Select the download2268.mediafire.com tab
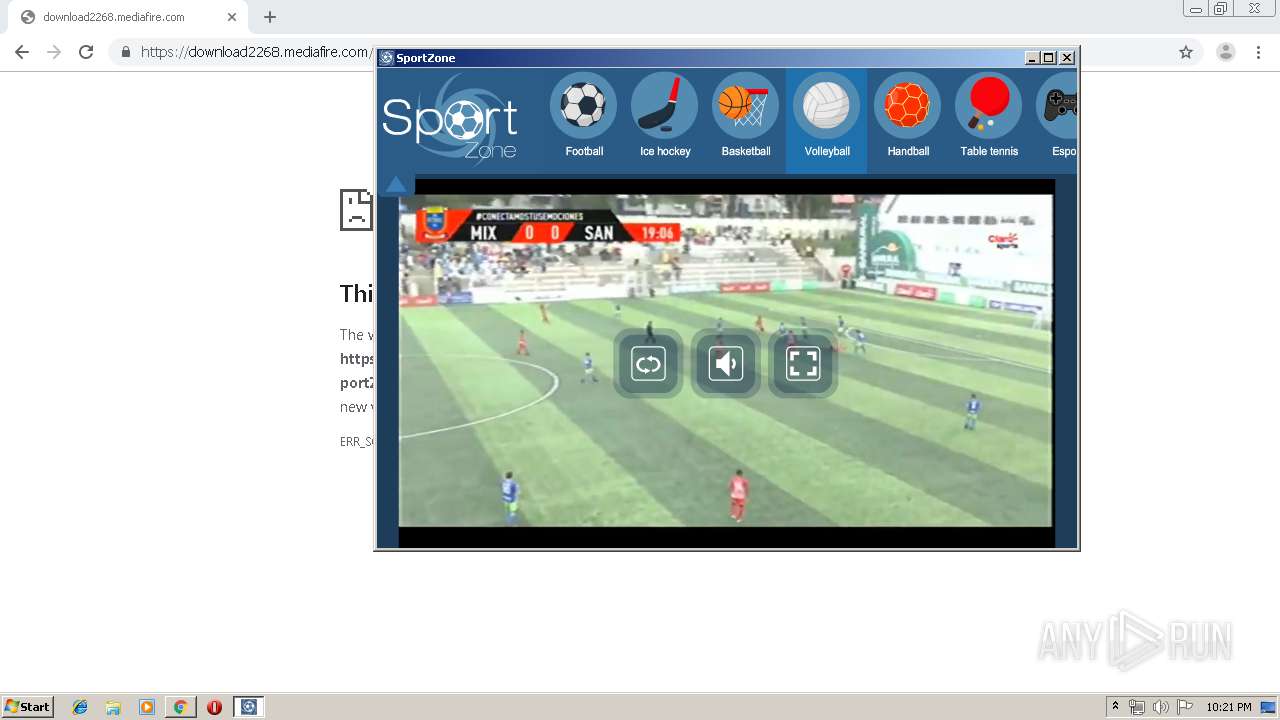 pyautogui.click(x=128, y=17)
